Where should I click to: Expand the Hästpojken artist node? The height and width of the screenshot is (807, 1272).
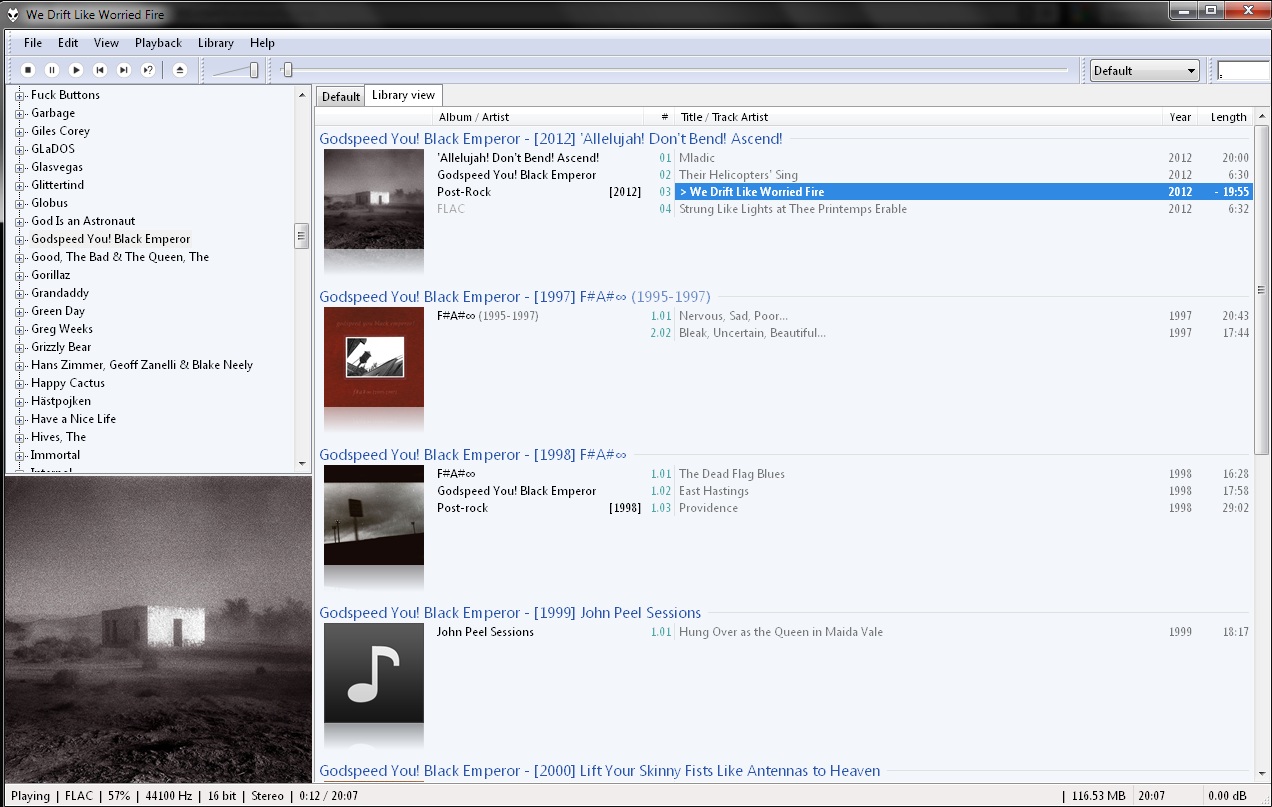coord(22,401)
